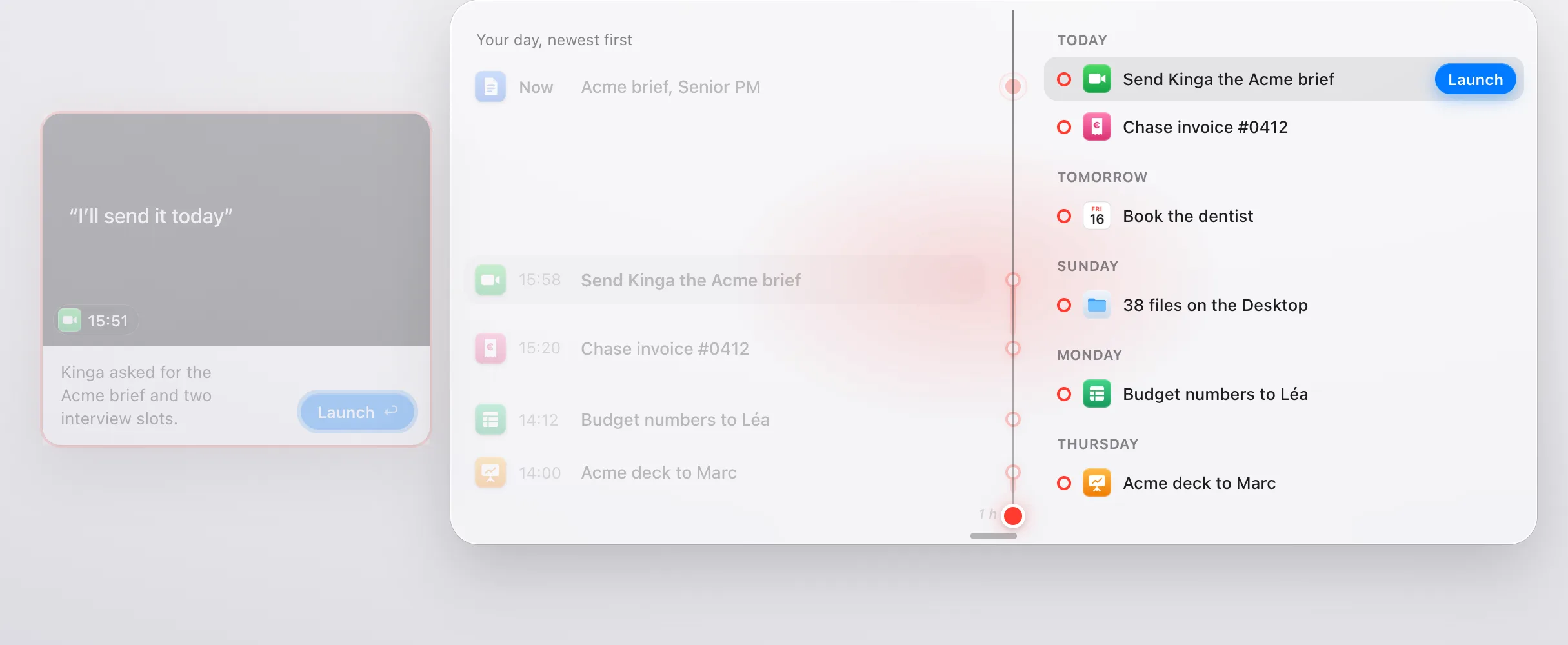Check off Chase invoice #0412 reminder circle
This screenshot has width=1568, height=645.
1064,127
